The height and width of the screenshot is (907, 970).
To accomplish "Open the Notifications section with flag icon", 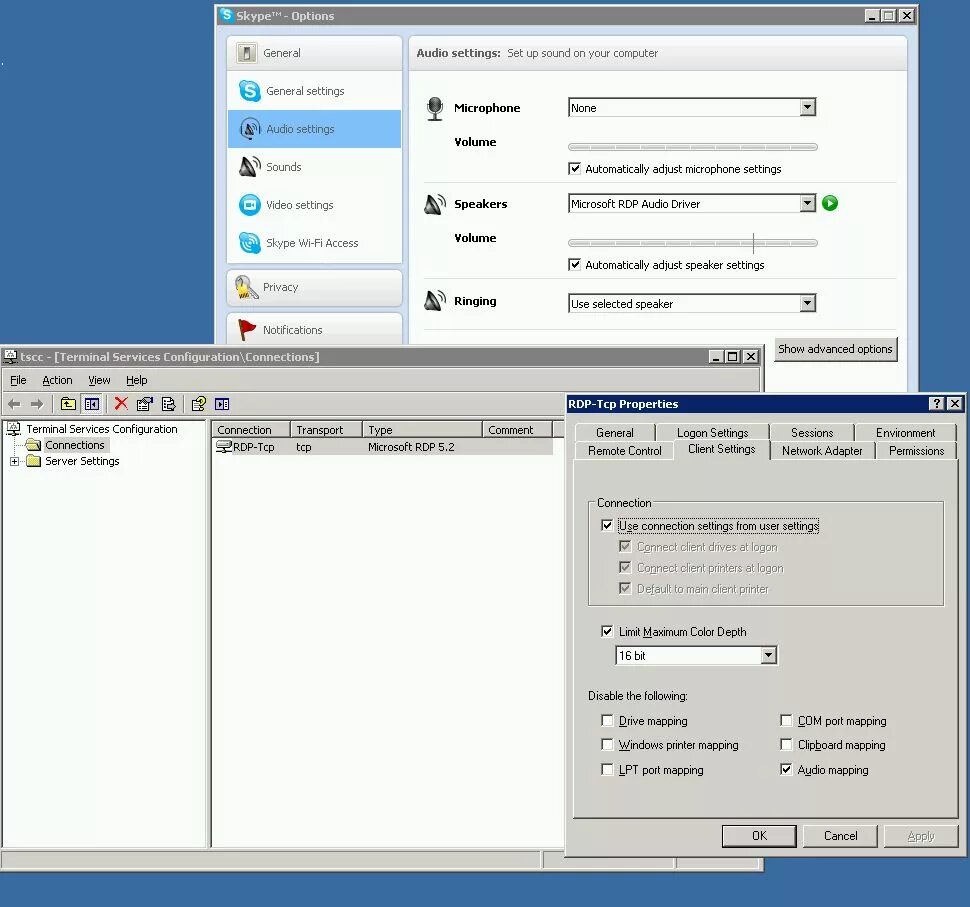I will [314, 329].
